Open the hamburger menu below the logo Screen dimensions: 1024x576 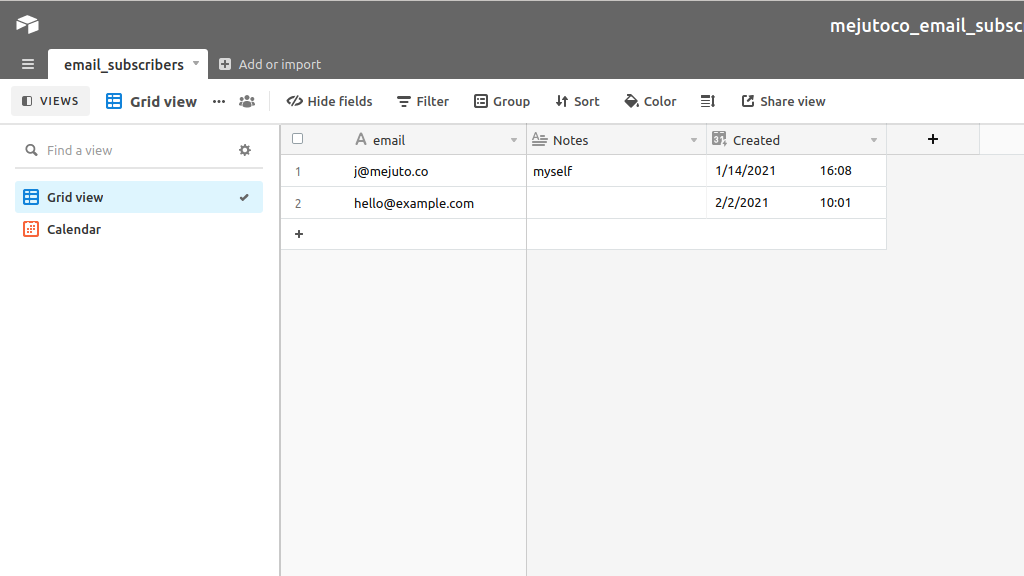(x=27, y=64)
